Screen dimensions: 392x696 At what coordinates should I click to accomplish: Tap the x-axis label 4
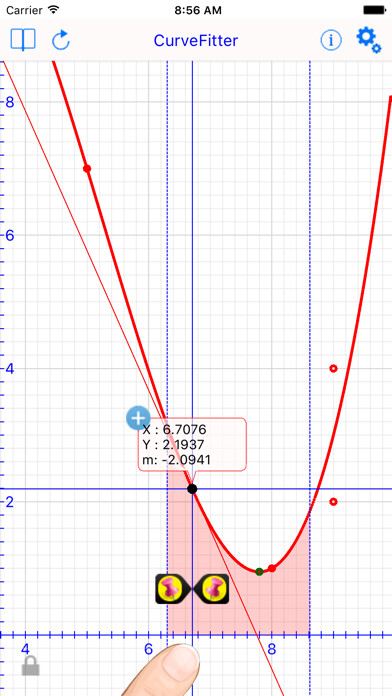tap(25, 649)
